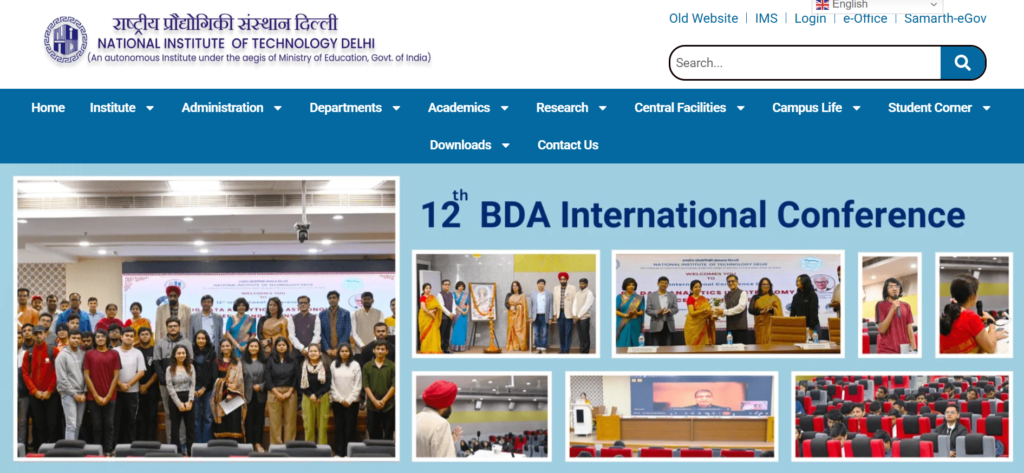Click the Login link
The height and width of the screenshot is (473, 1024).
point(810,18)
